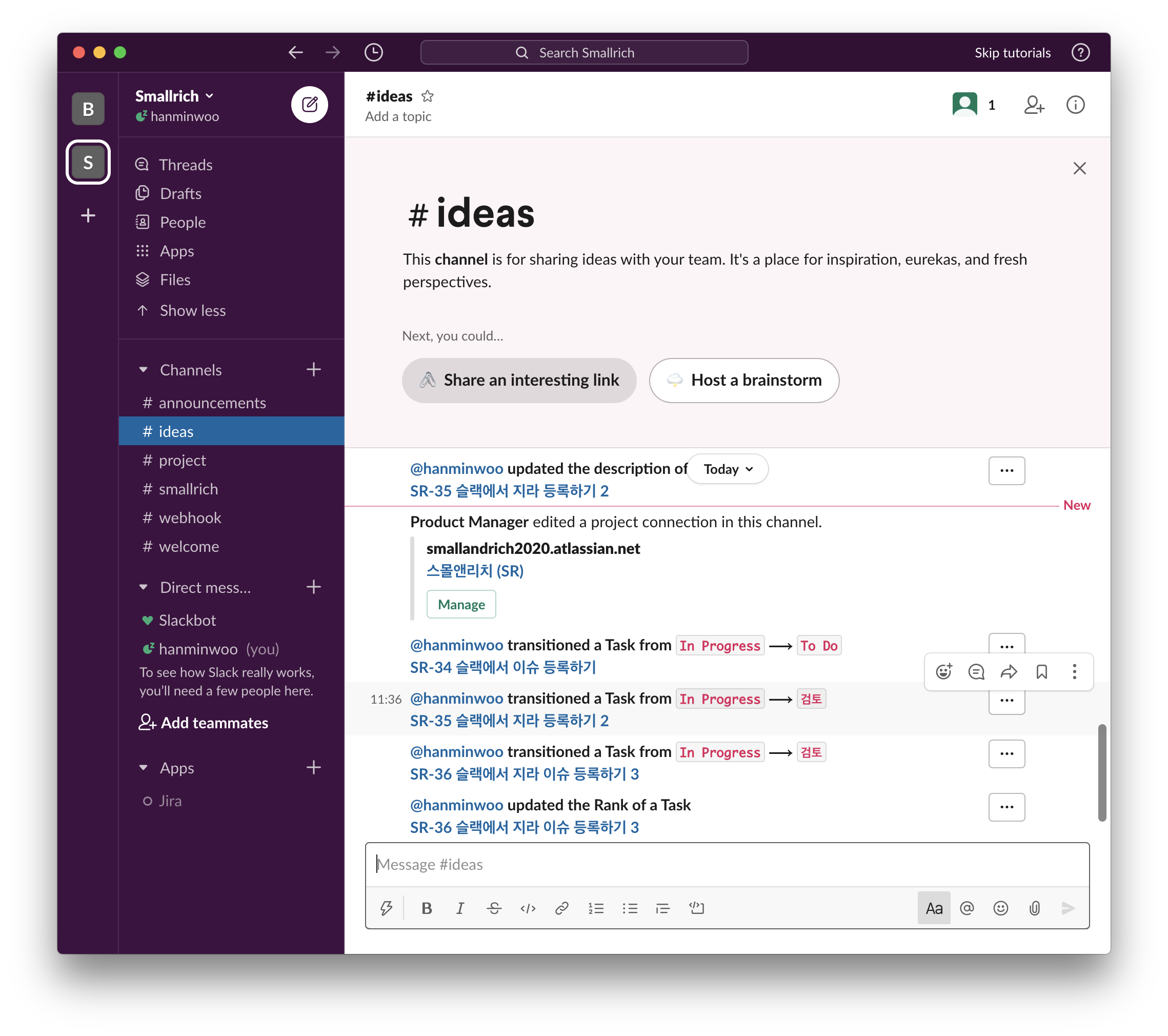1168x1036 pixels.
Task: Switch to the #webhook channel
Action: click(x=189, y=517)
